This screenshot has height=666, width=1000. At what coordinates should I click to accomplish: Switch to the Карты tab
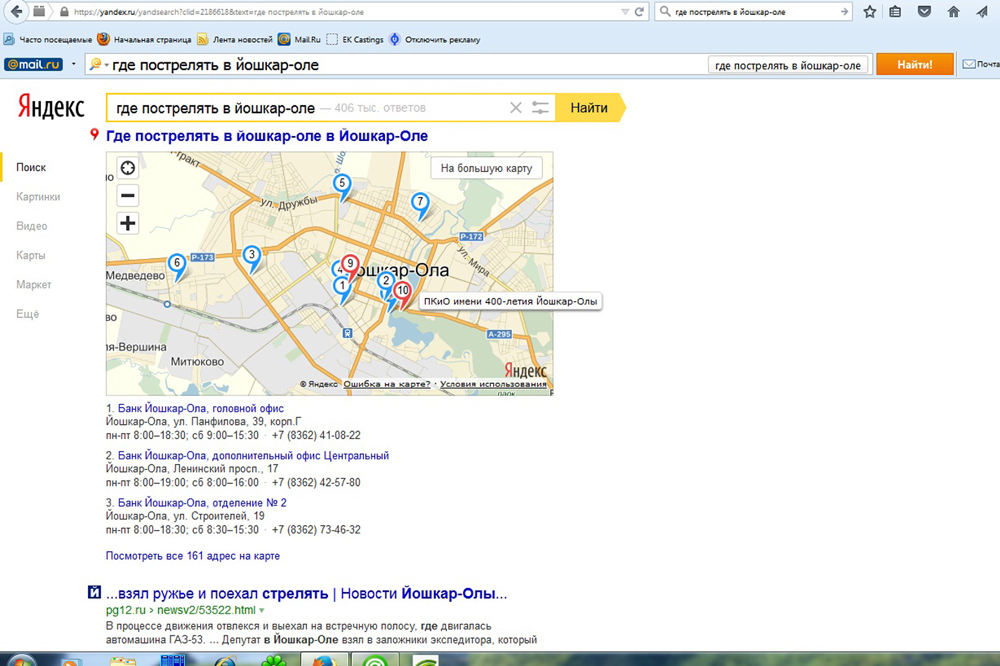click(31, 255)
